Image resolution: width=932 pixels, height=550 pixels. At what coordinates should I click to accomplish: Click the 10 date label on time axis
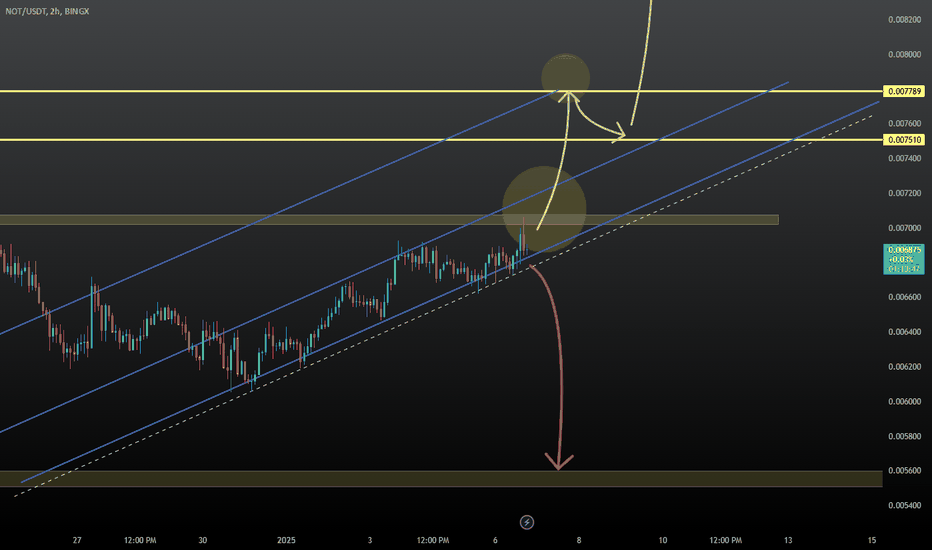point(663,540)
